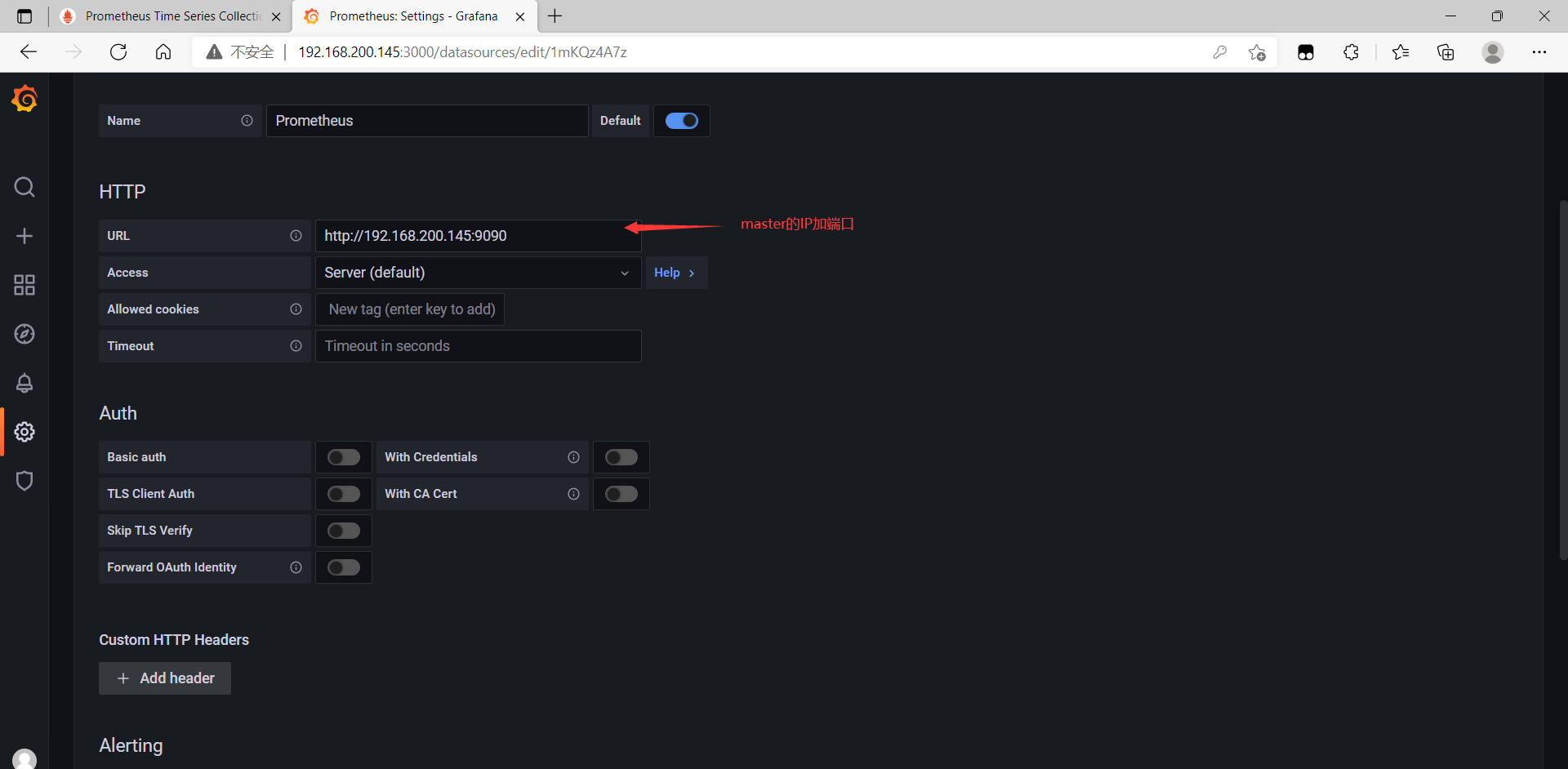
Task: Click the data source Name field
Action: 427,121
